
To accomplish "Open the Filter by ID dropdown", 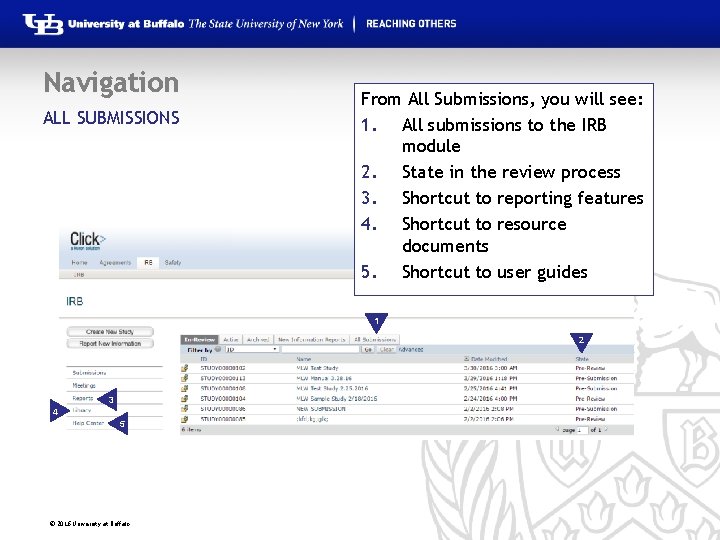I will point(252,349).
